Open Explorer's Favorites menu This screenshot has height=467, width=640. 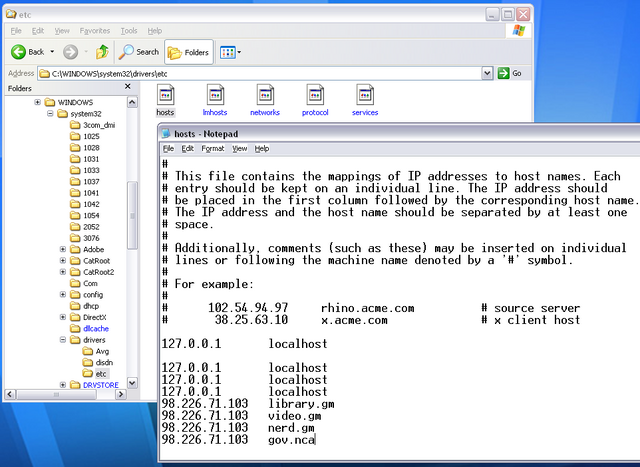(95, 31)
